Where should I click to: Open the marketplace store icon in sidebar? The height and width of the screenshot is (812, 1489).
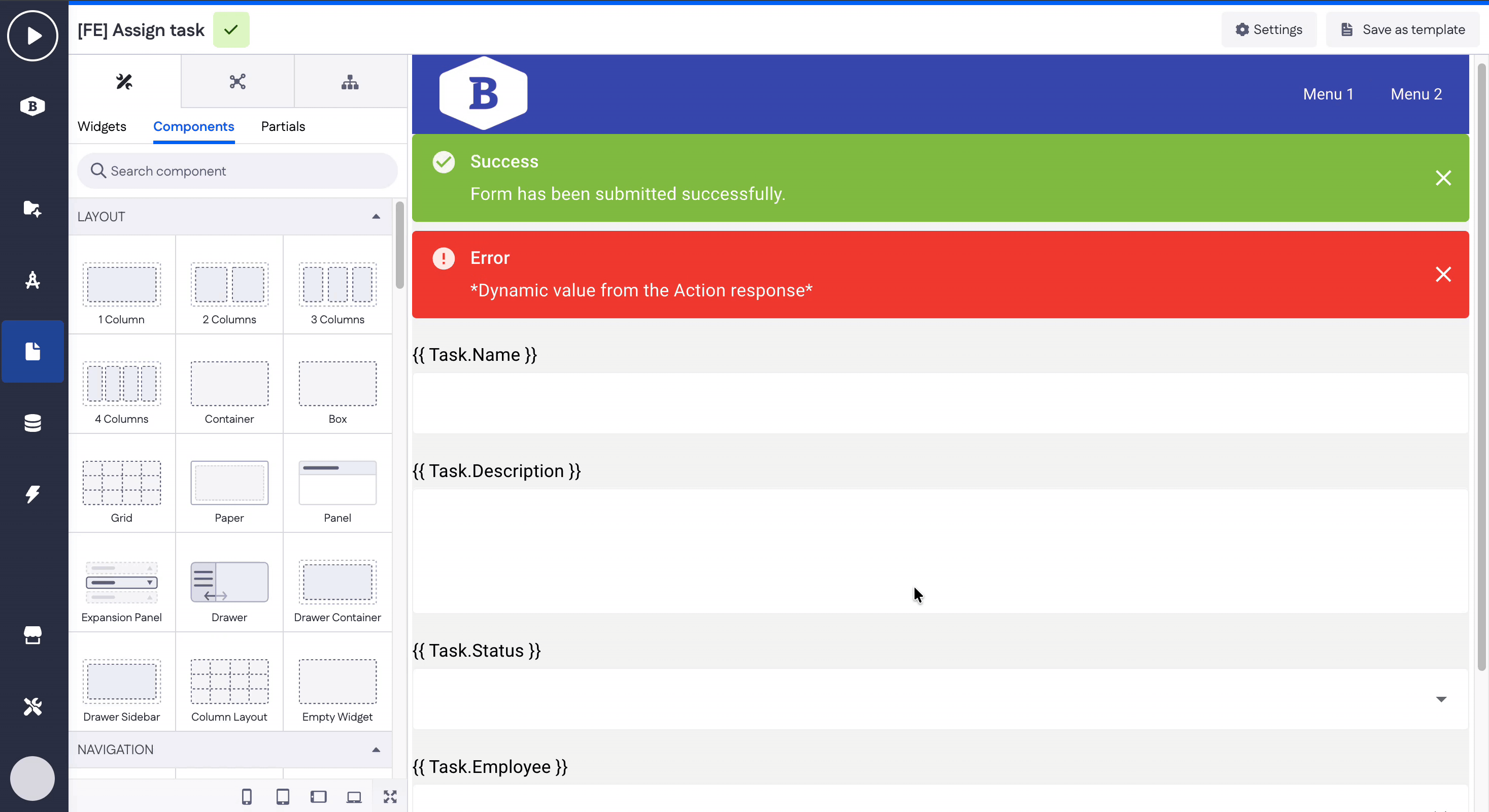pyautogui.click(x=32, y=635)
